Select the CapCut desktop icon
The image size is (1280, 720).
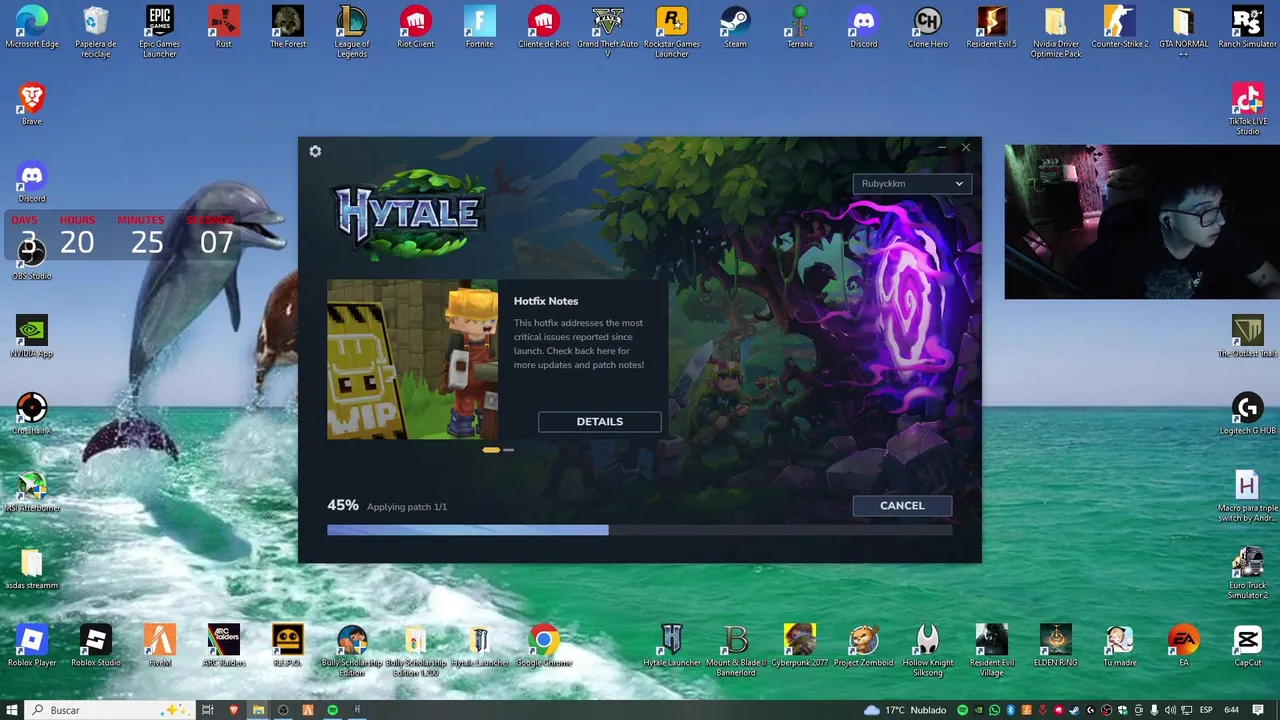coord(1247,645)
